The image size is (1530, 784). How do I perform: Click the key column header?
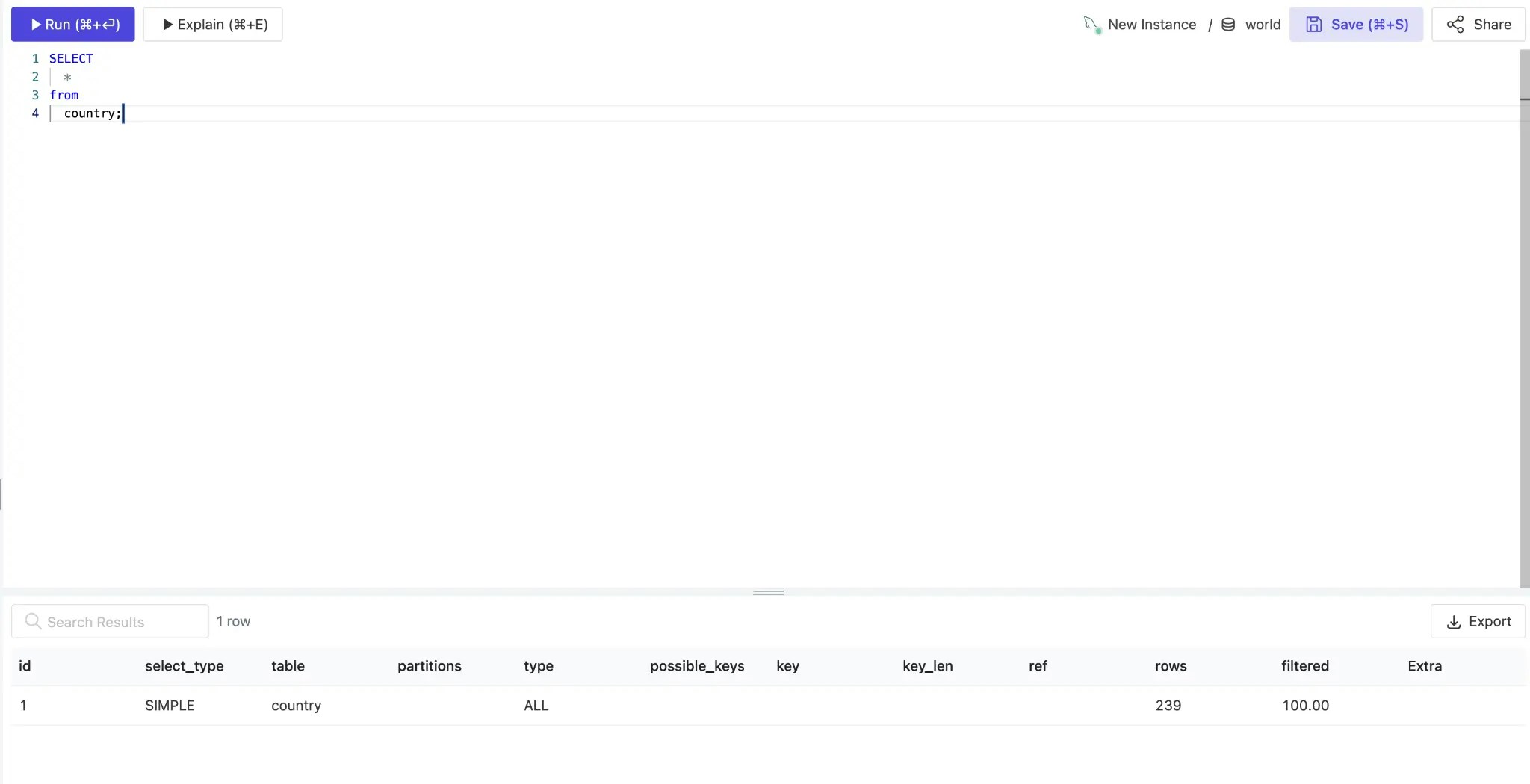coord(787,666)
